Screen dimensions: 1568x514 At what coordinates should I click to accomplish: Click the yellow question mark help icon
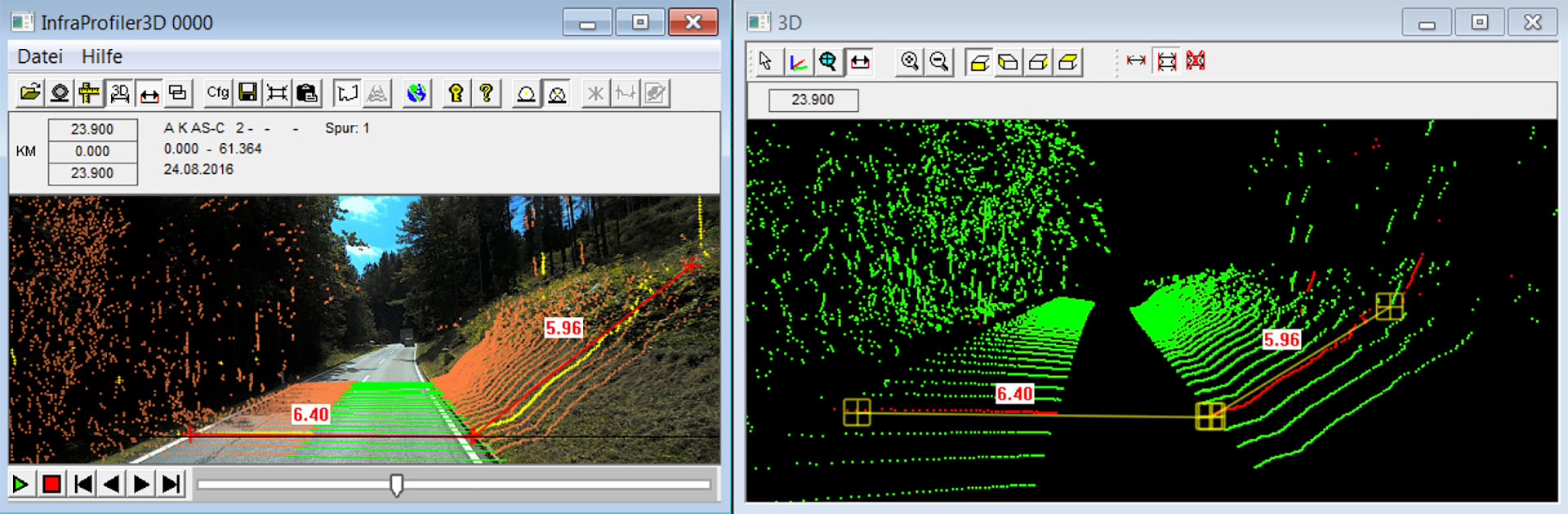pos(487,93)
